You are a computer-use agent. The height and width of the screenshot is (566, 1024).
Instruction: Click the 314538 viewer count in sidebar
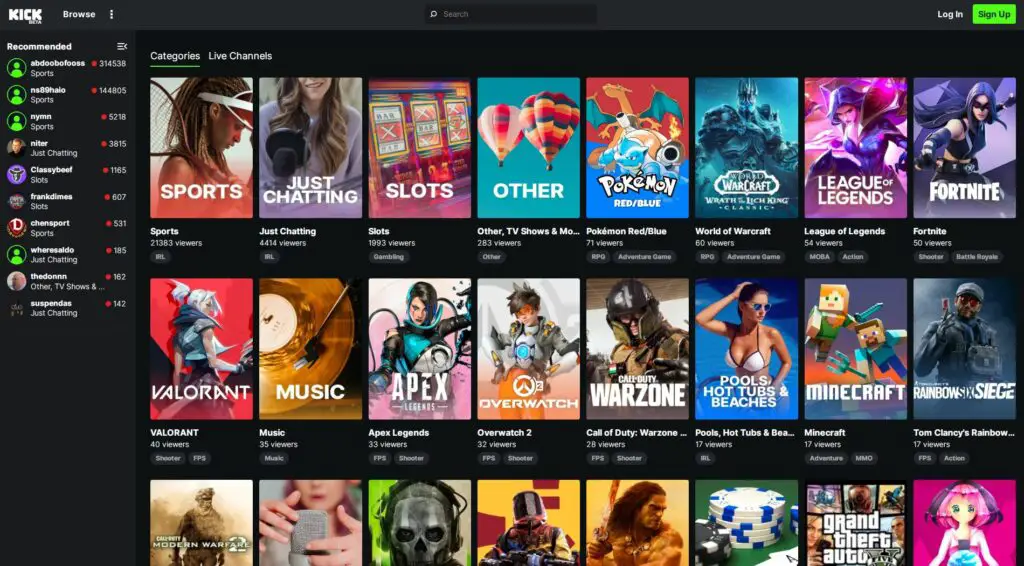pos(112,64)
